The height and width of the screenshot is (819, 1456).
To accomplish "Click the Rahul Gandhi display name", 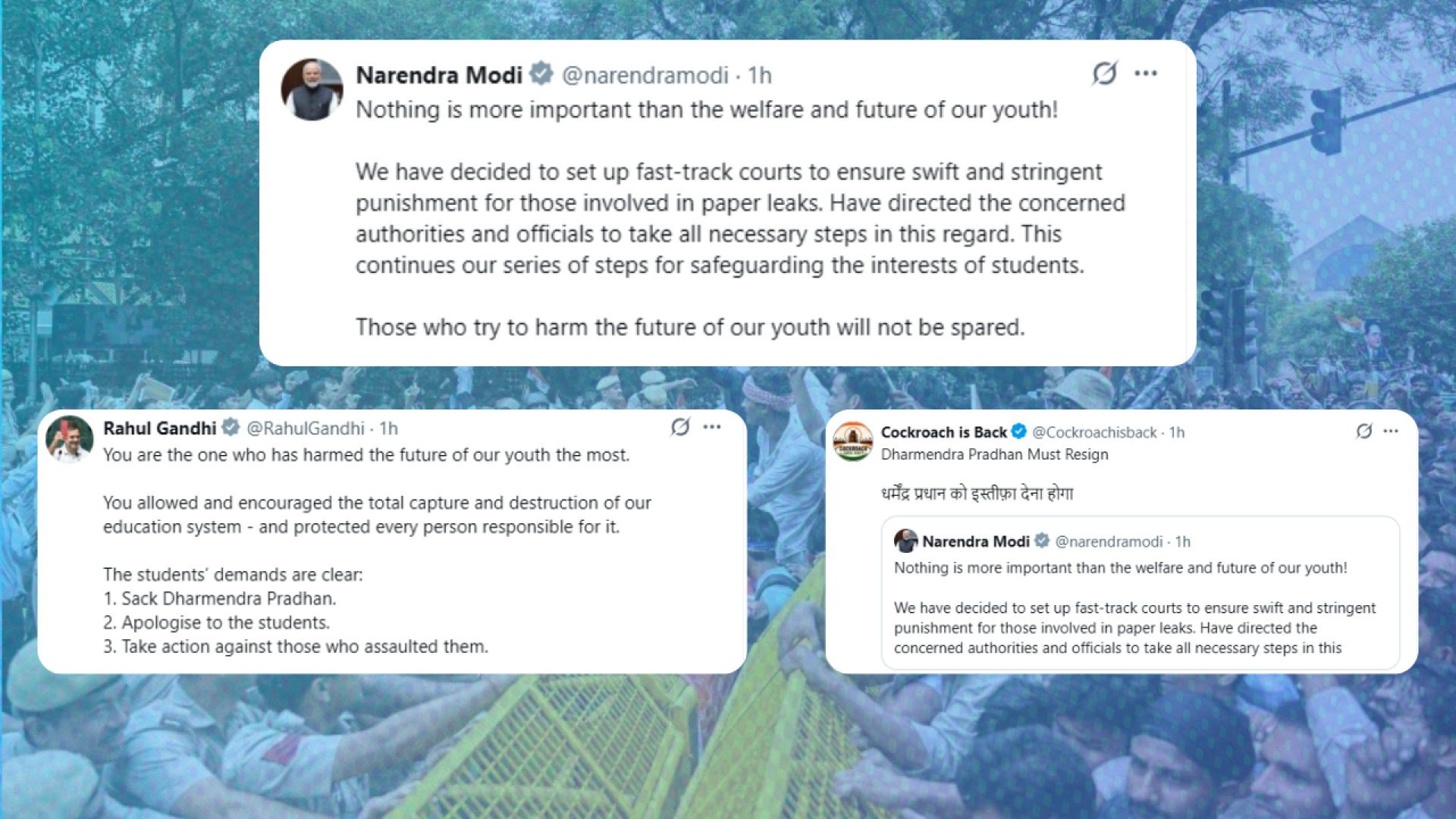I will pyautogui.click(x=160, y=428).
